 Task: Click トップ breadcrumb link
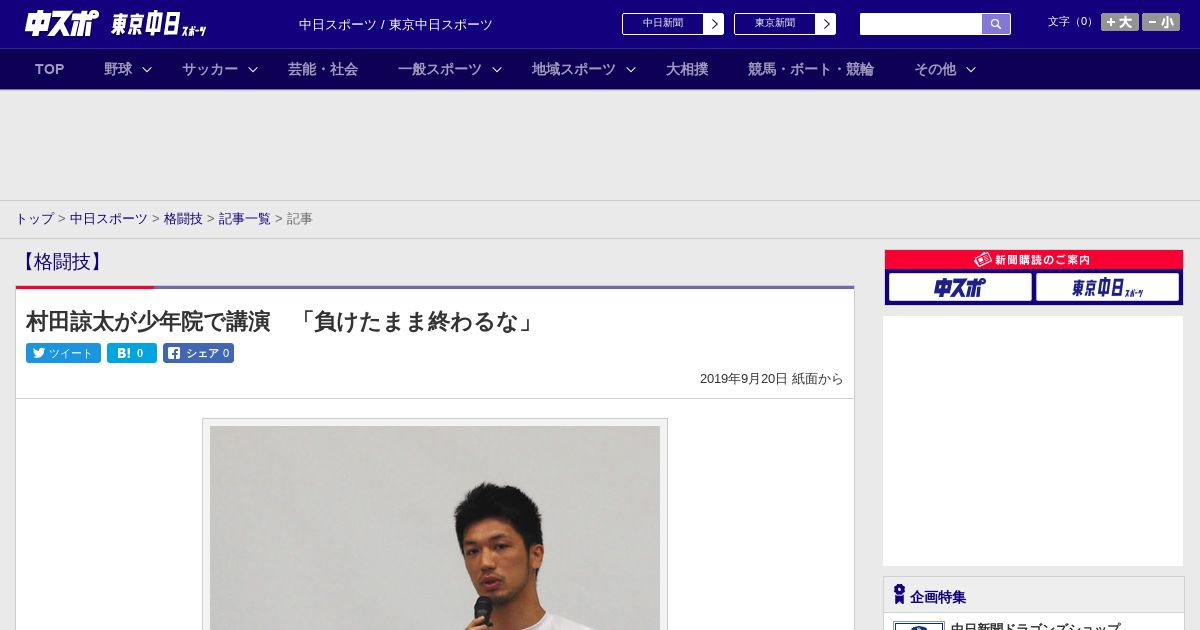coord(34,218)
